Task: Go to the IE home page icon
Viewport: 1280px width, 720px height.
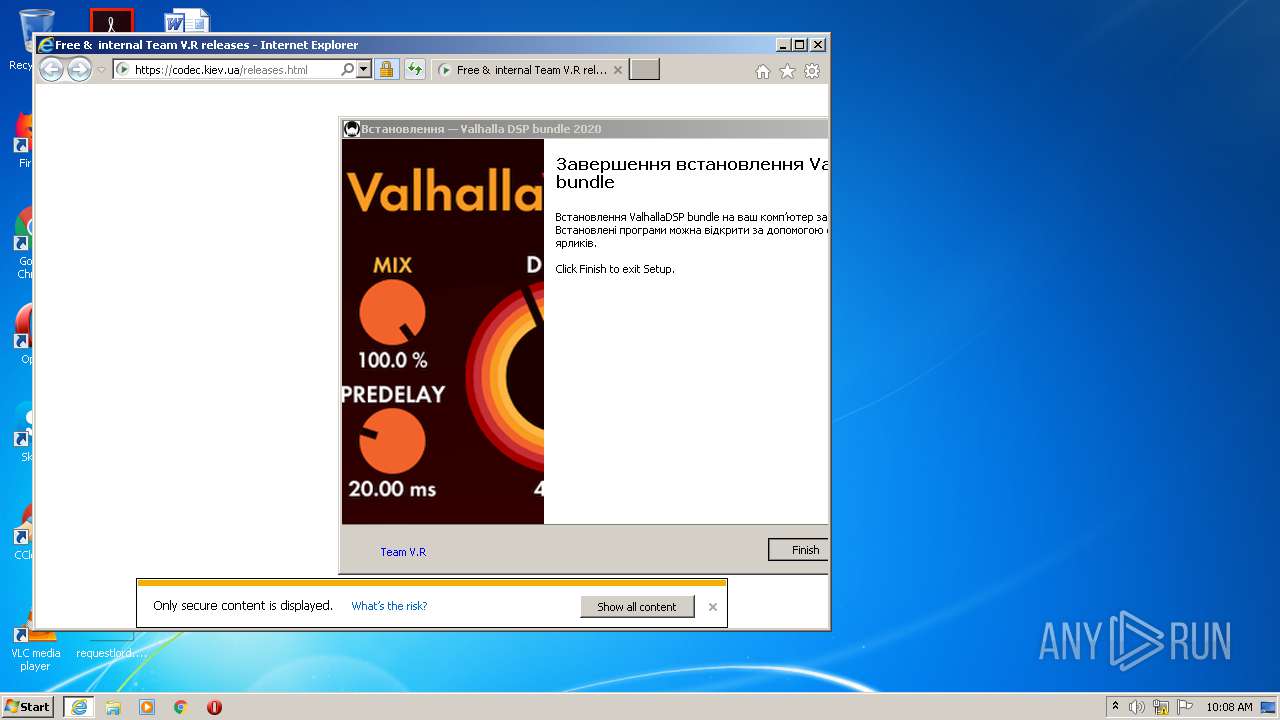Action: point(763,71)
